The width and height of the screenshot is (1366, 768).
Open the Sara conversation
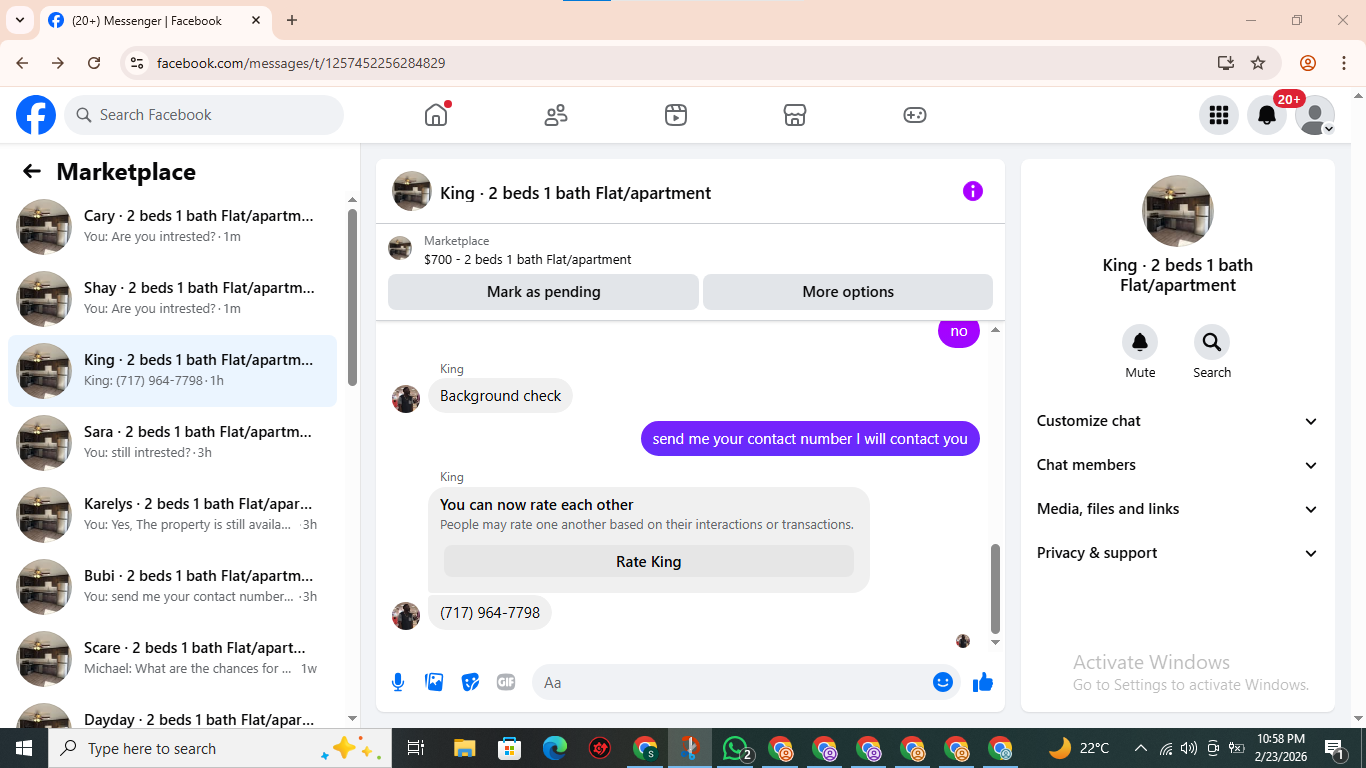coord(172,443)
